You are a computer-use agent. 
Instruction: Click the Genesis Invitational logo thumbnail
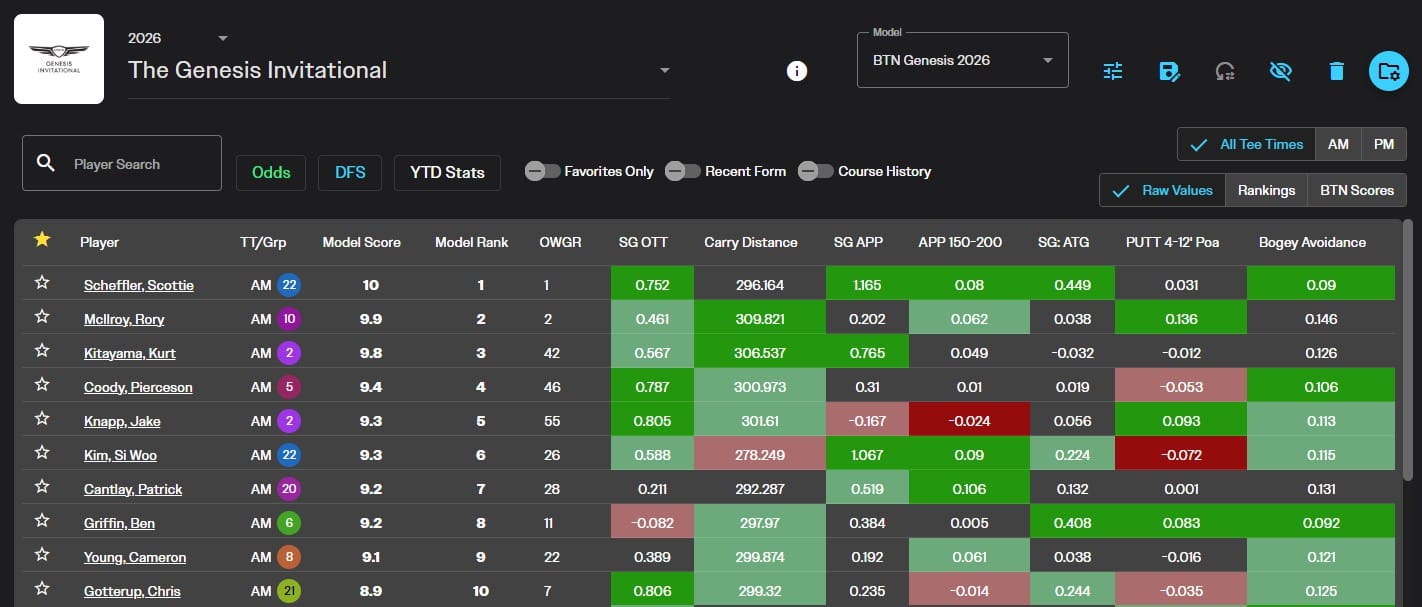(59, 59)
